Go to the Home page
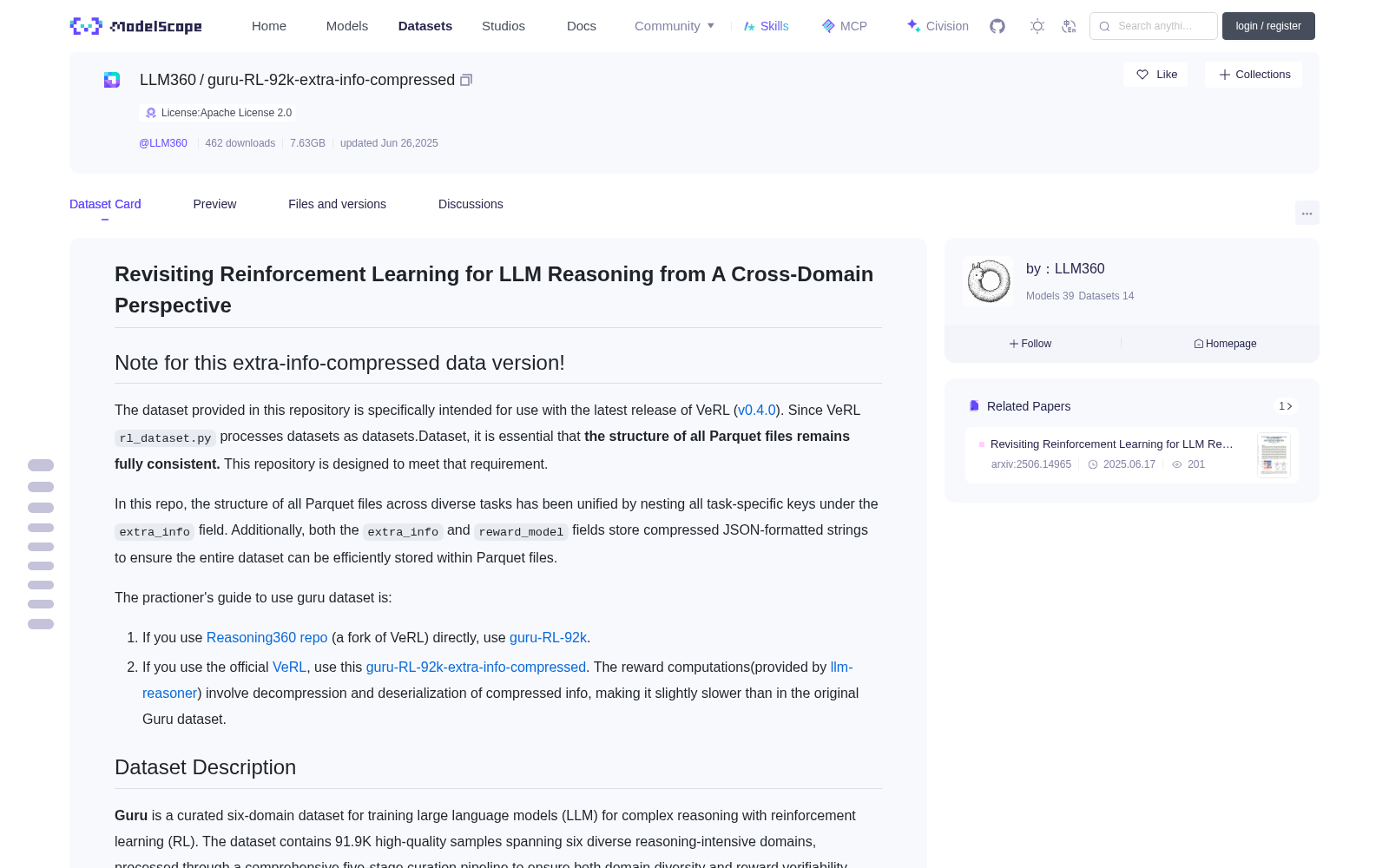Image resolution: width=1389 pixels, height=868 pixels. pyautogui.click(x=269, y=26)
